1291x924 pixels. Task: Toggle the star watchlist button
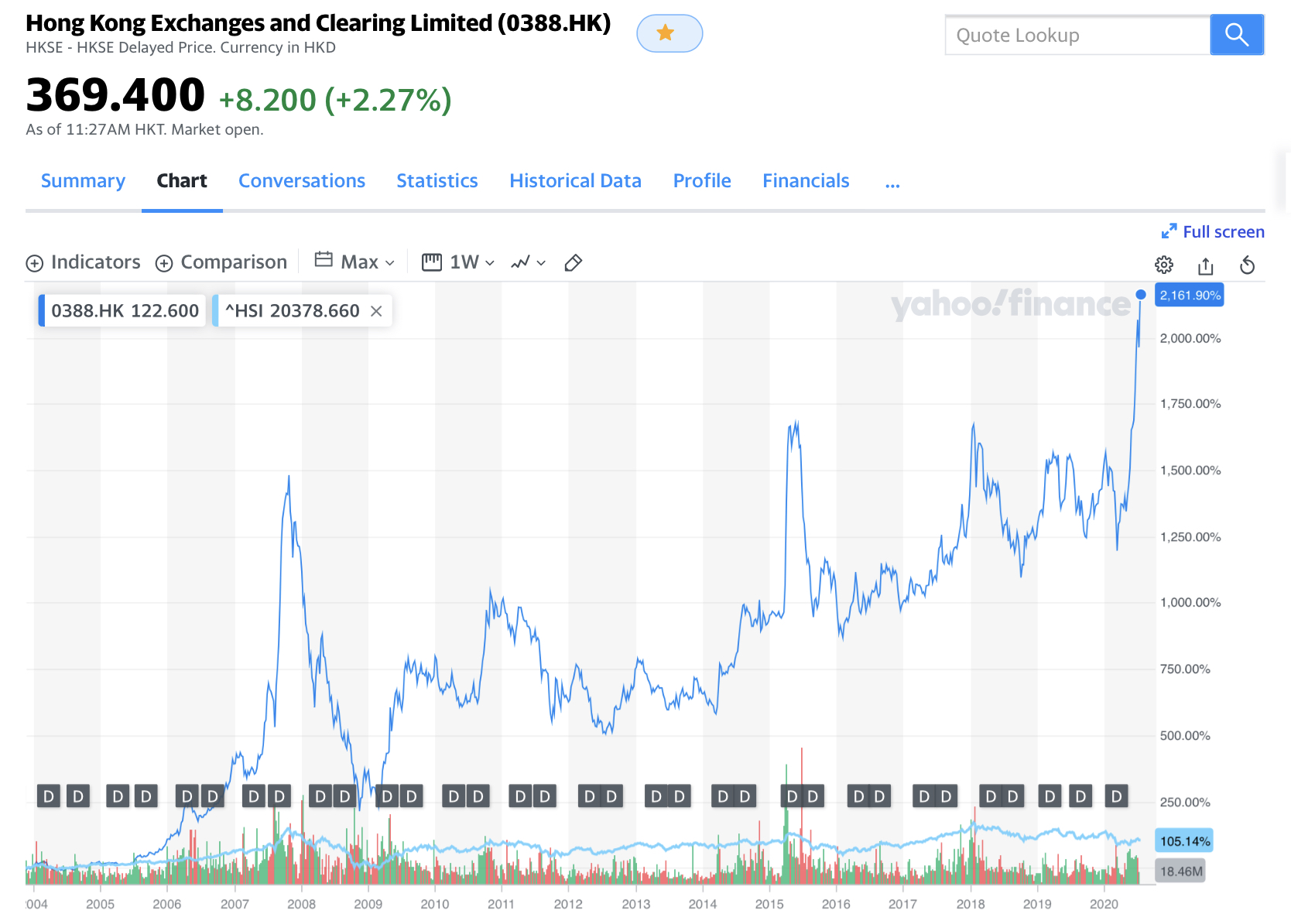point(669,33)
